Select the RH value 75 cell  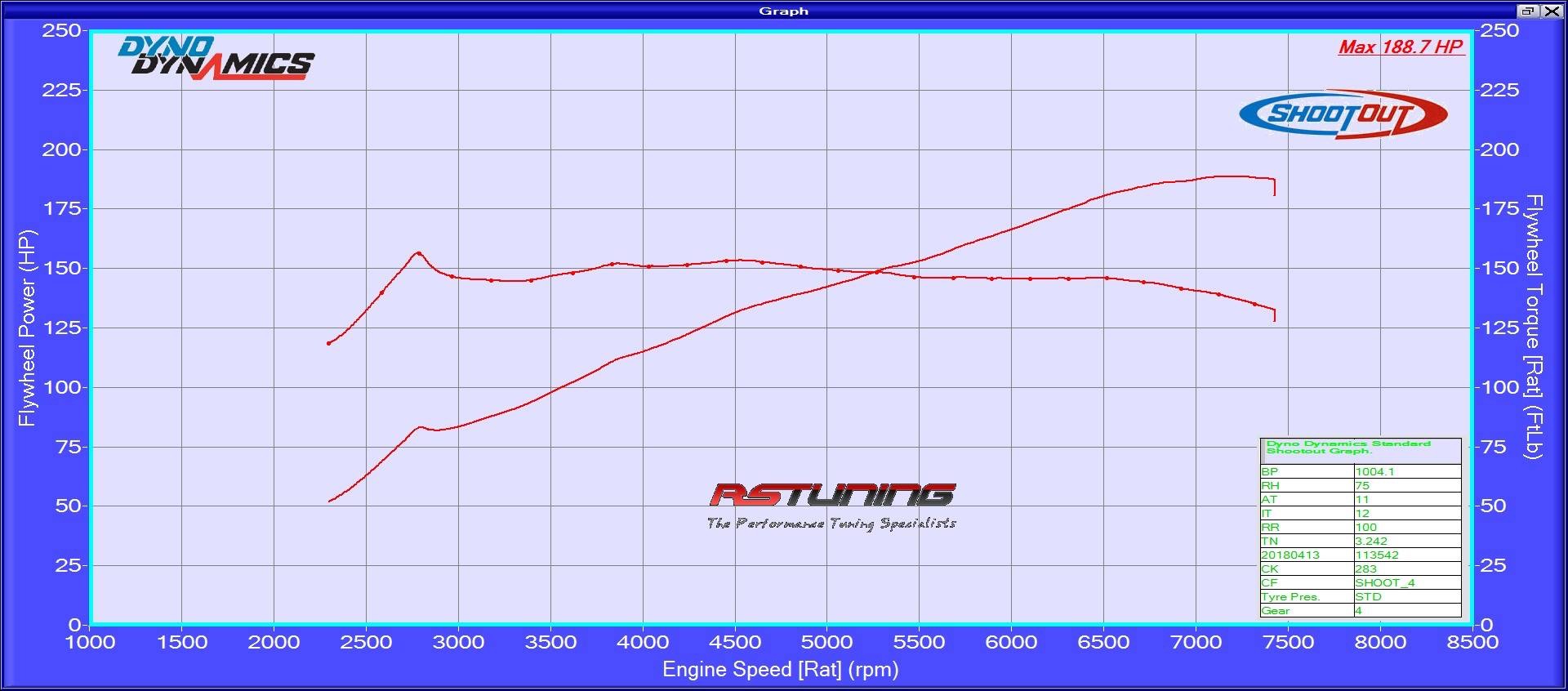tap(1406, 486)
